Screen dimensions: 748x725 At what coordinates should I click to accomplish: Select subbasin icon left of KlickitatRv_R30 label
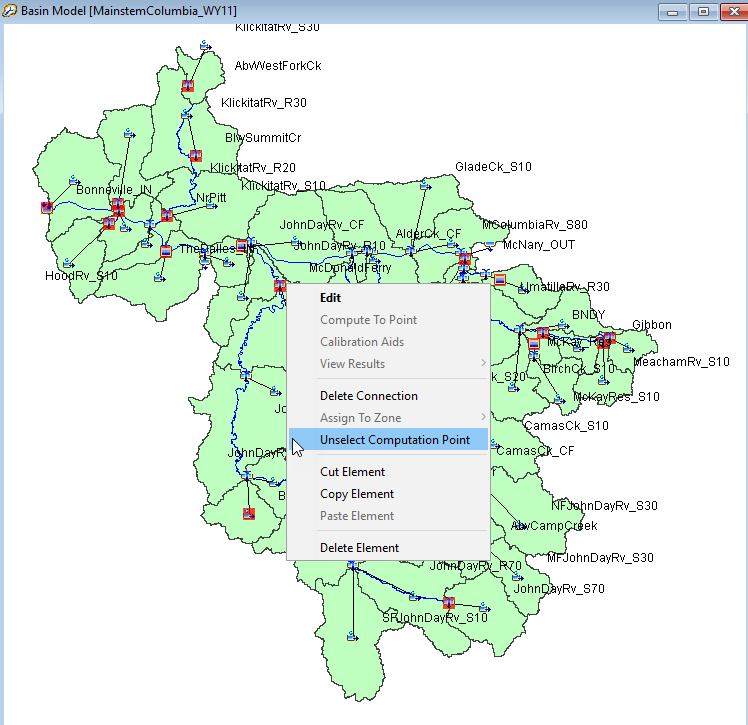tap(187, 115)
